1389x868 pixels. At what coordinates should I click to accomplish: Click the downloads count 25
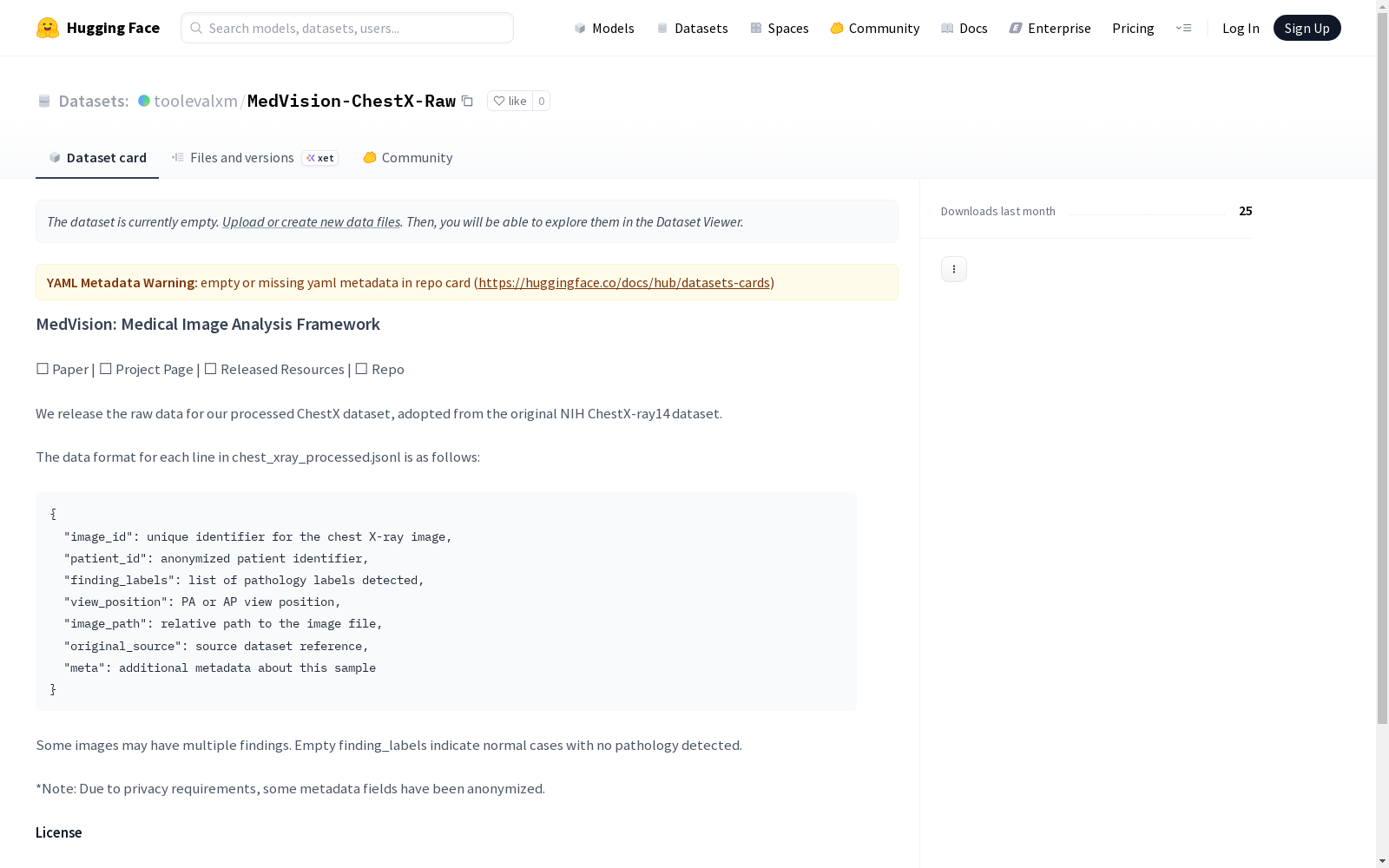click(x=1246, y=211)
